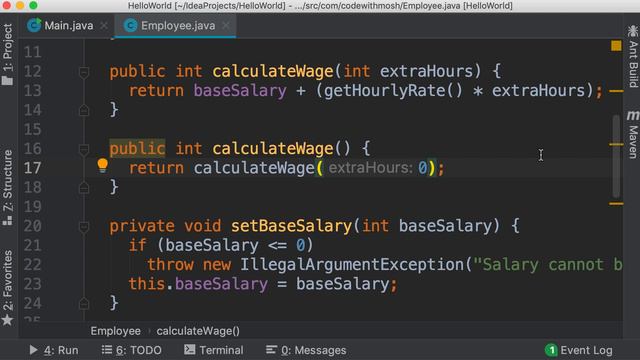Click the Messages window icon
The width and height of the screenshot is (640, 360).
point(271,350)
